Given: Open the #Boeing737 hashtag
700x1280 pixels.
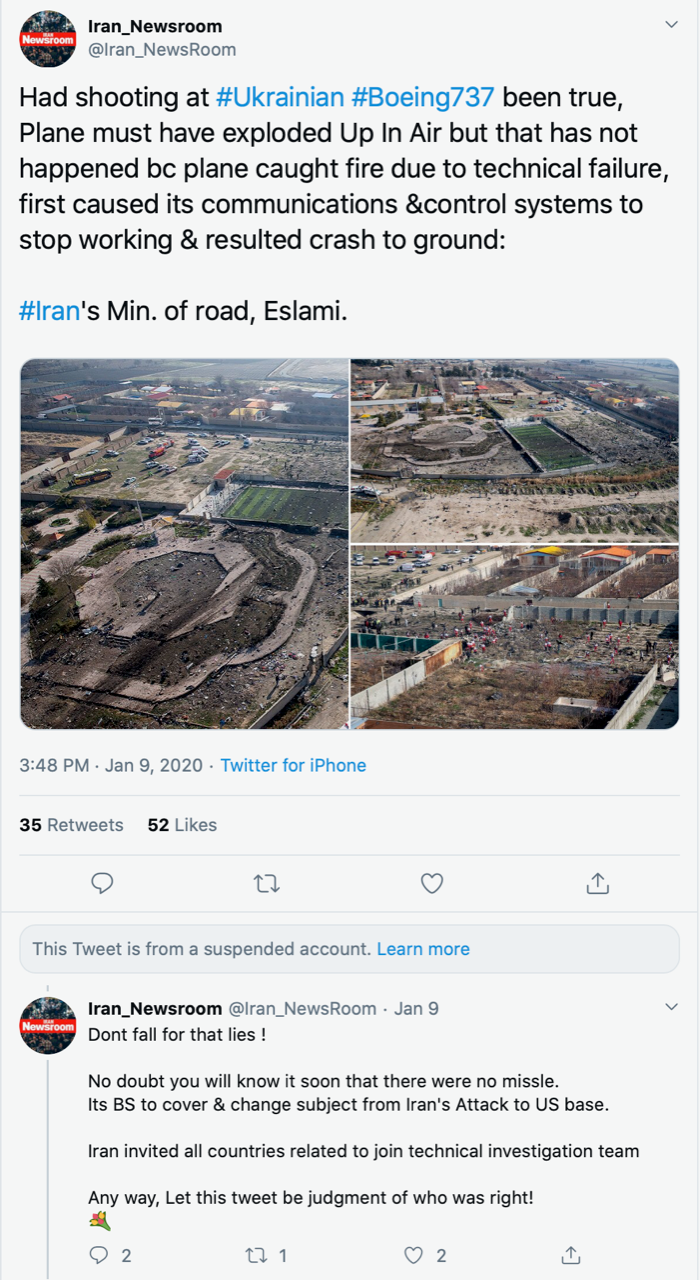Looking at the screenshot, I should [423, 97].
